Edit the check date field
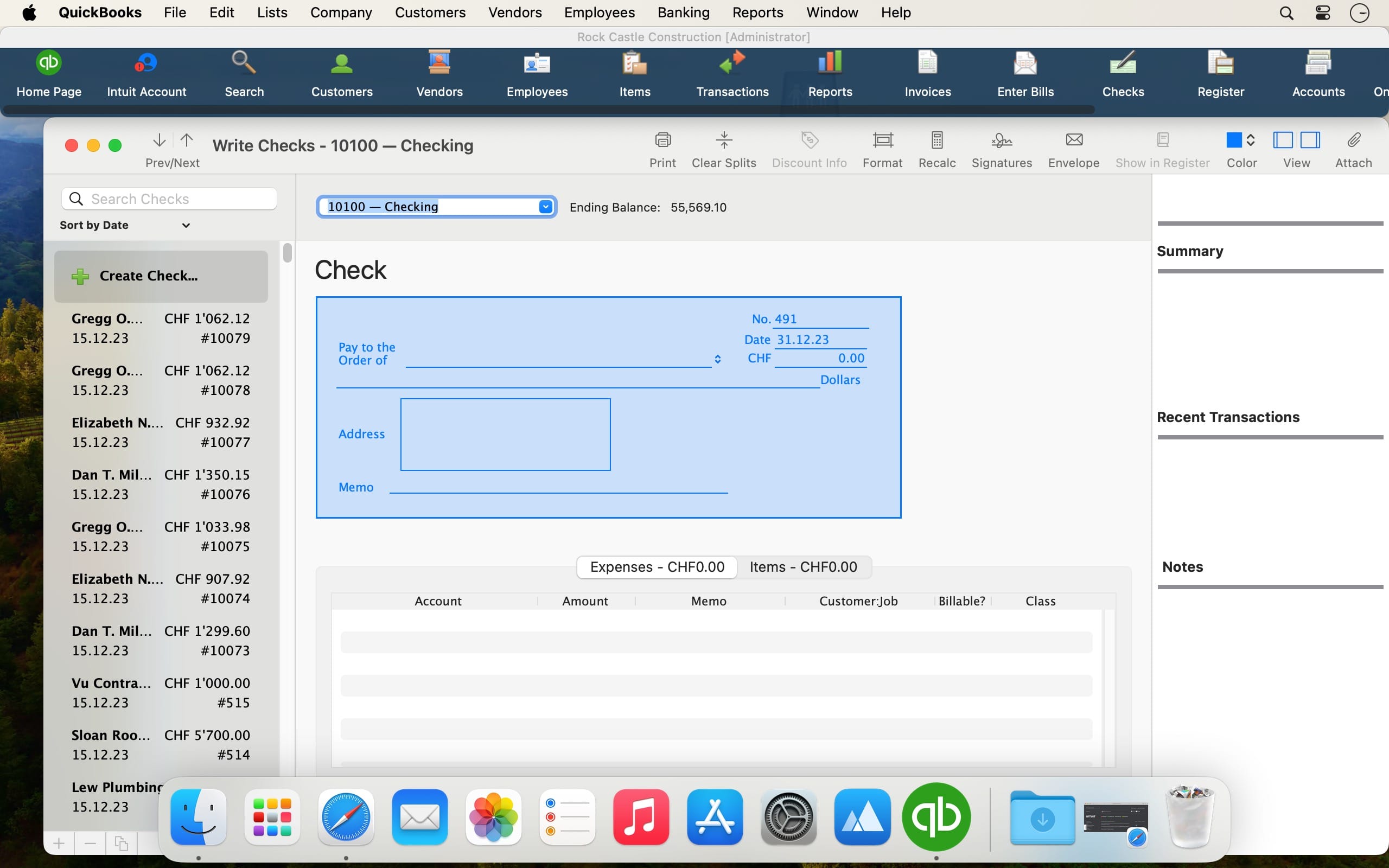This screenshot has width=1389, height=868. pyautogui.click(x=820, y=340)
